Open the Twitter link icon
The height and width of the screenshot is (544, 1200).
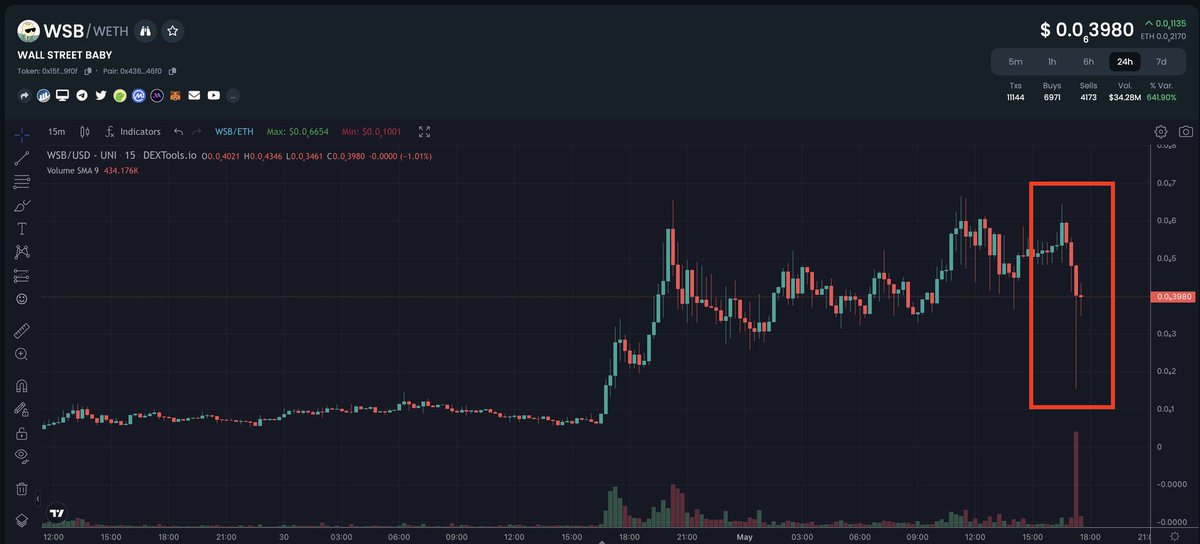point(100,96)
